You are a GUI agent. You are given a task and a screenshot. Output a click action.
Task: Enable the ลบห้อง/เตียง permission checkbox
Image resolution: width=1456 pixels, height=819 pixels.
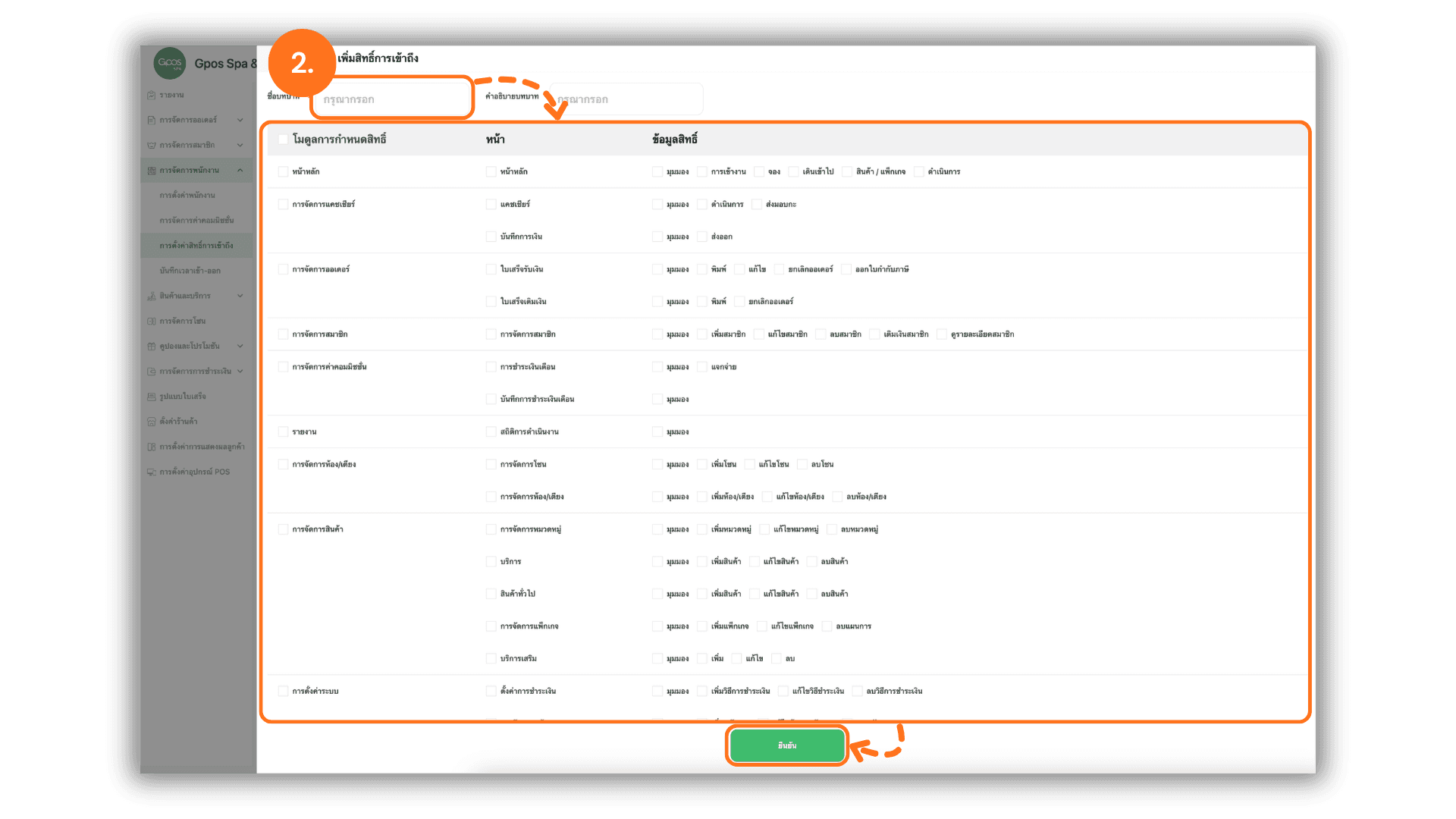point(838,497)
